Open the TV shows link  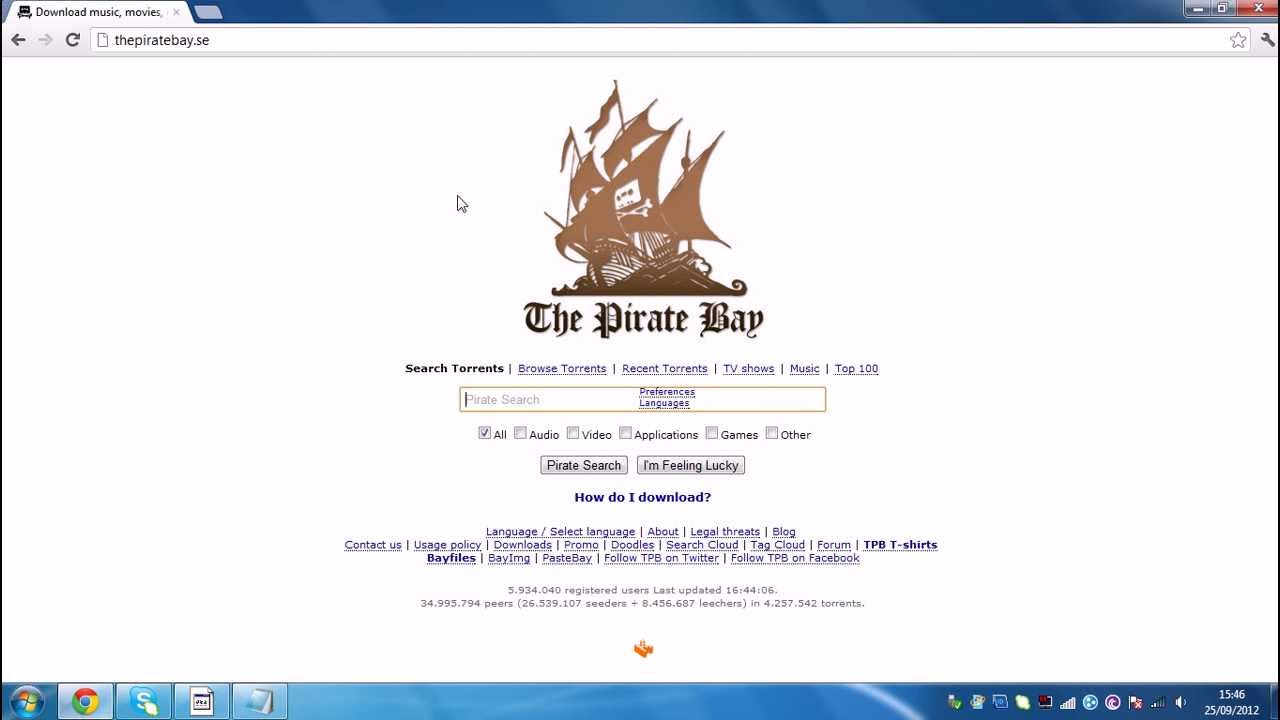point(749,369)
